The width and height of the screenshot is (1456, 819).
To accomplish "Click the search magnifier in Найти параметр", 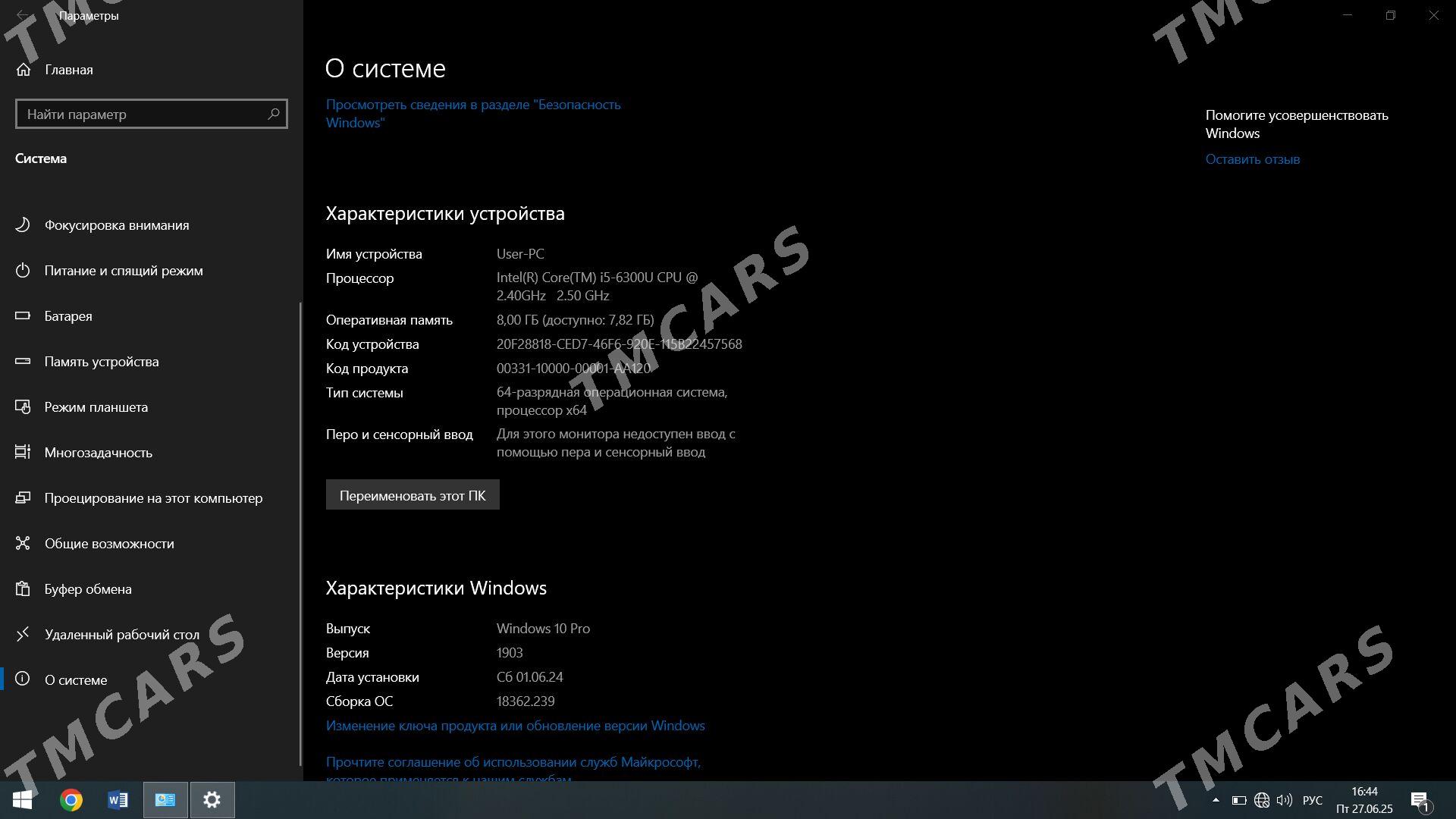I will point(273,114).
